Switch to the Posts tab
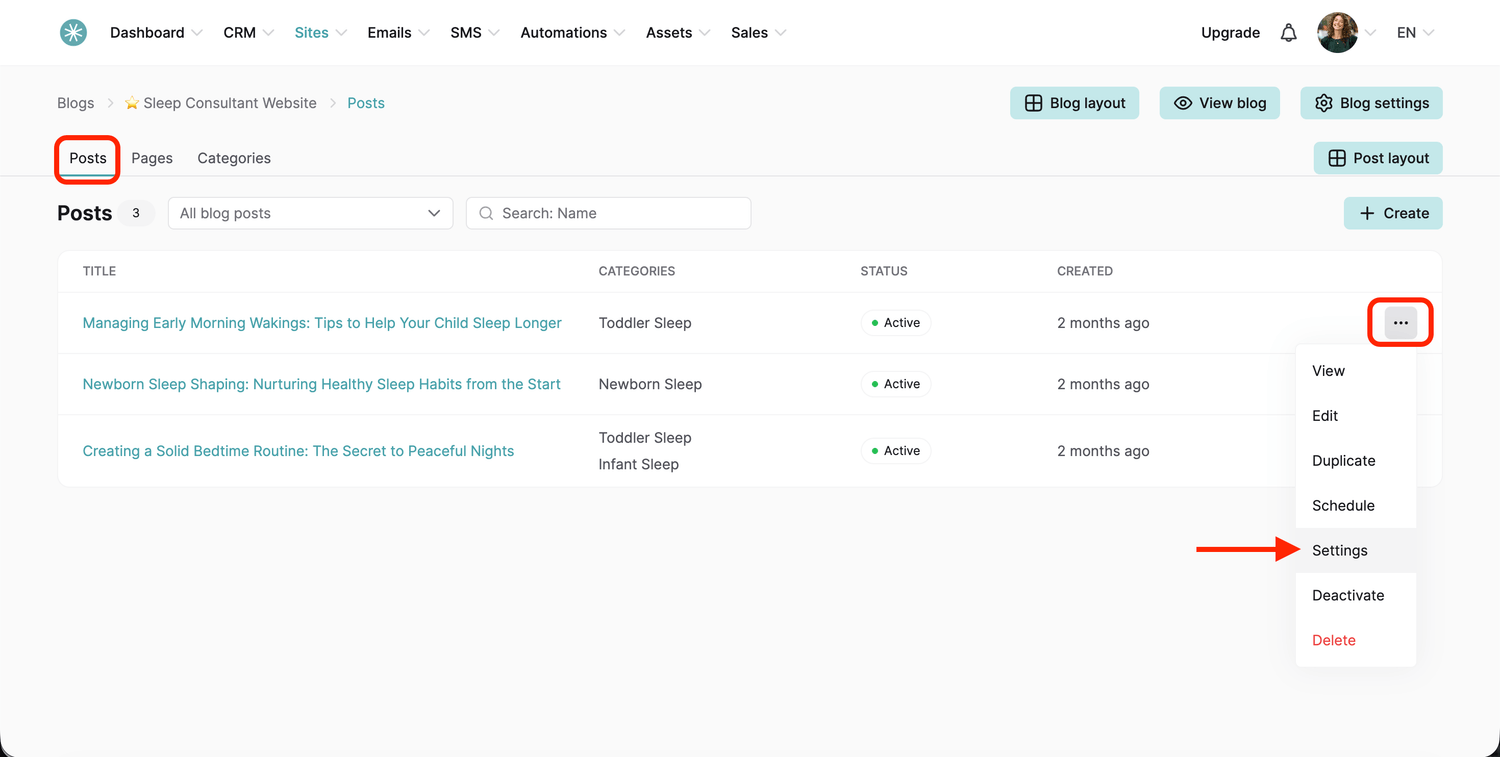The image size is (1500, 757). coord(88,158)
